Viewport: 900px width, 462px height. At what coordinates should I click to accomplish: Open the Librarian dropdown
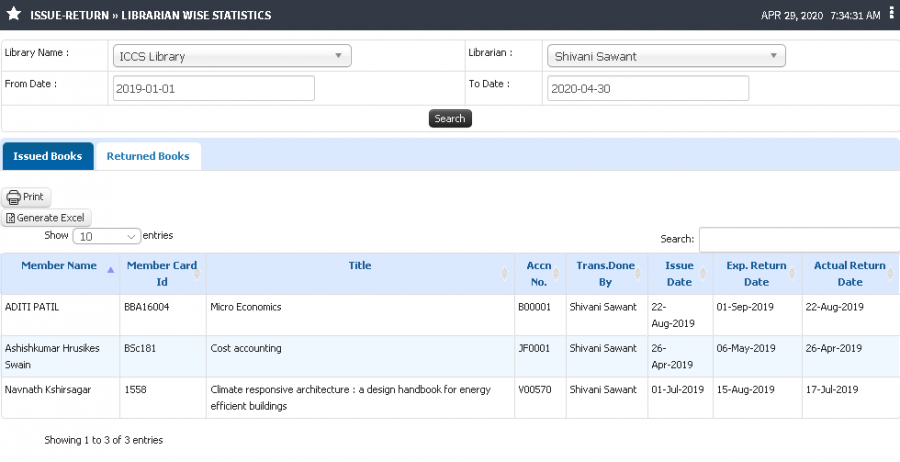click(x=666, y=56)
